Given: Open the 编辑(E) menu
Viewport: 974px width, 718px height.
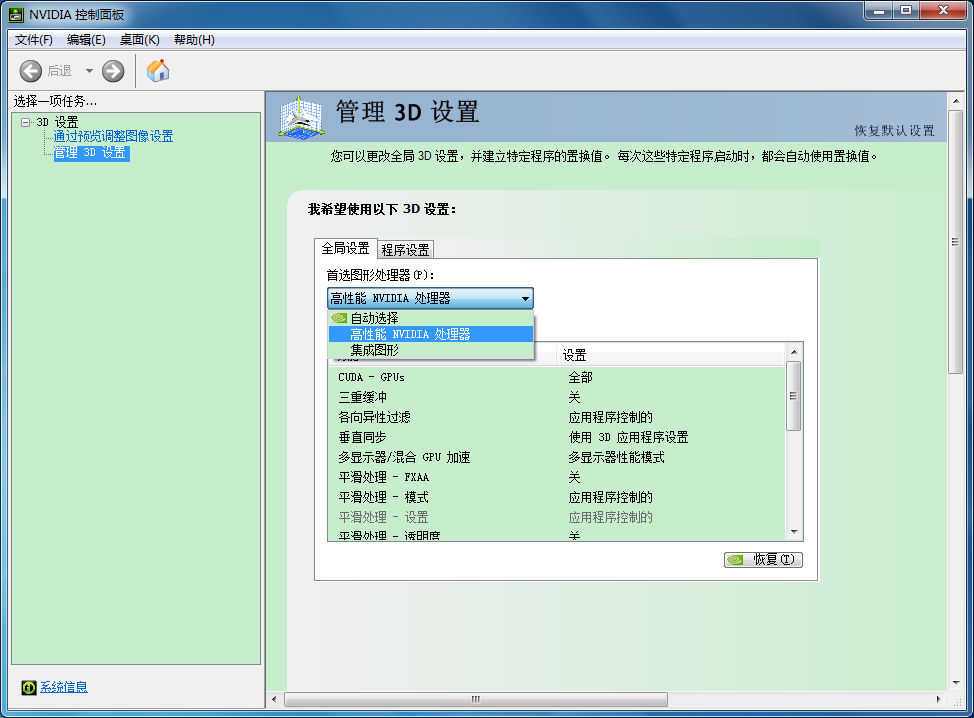Looking at the screenshot, I should coord(86,40).
